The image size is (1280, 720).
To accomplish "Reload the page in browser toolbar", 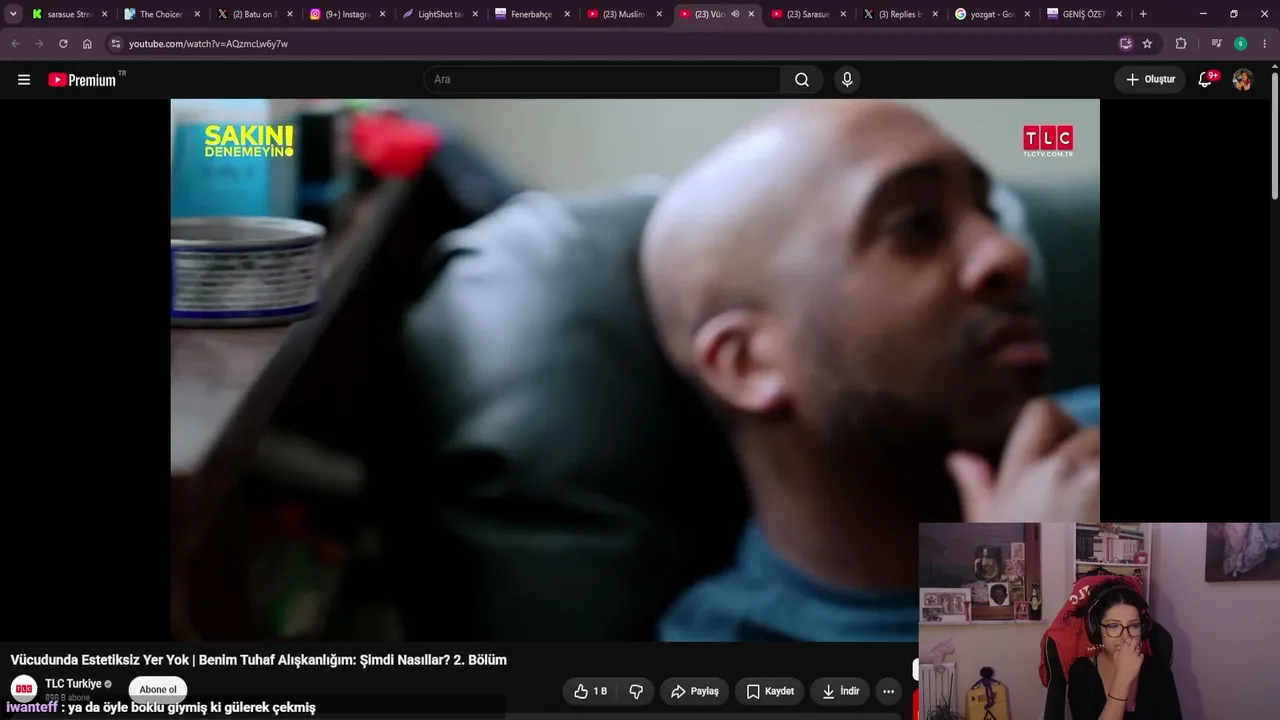I will tap(63, 44).
